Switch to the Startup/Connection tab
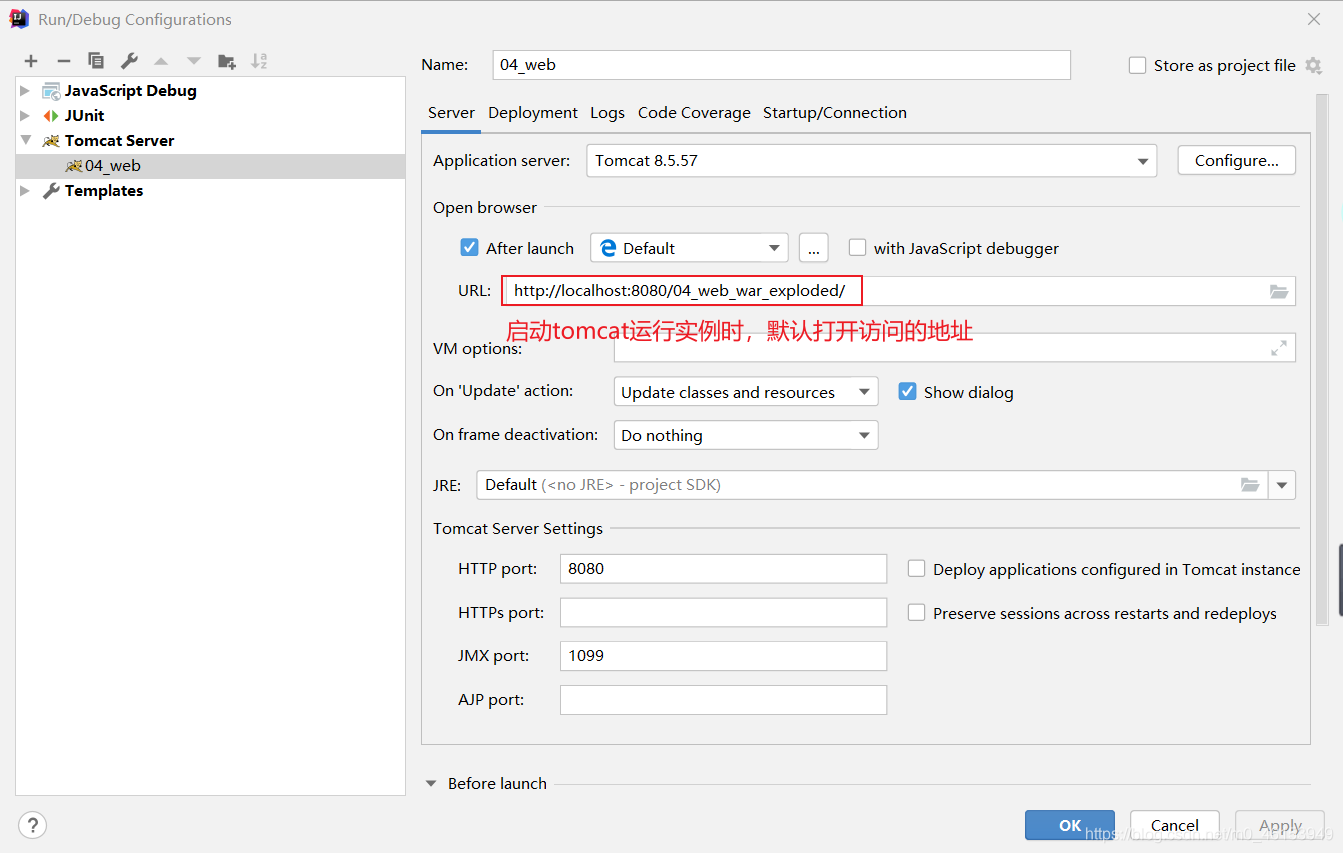The image size is (1343, 853). tap(835, 113)
